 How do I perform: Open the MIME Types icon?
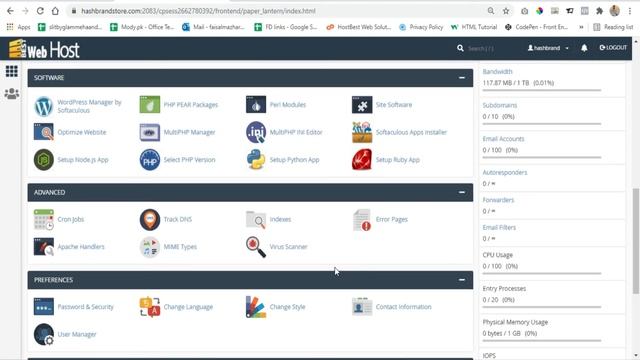point(150,247)
